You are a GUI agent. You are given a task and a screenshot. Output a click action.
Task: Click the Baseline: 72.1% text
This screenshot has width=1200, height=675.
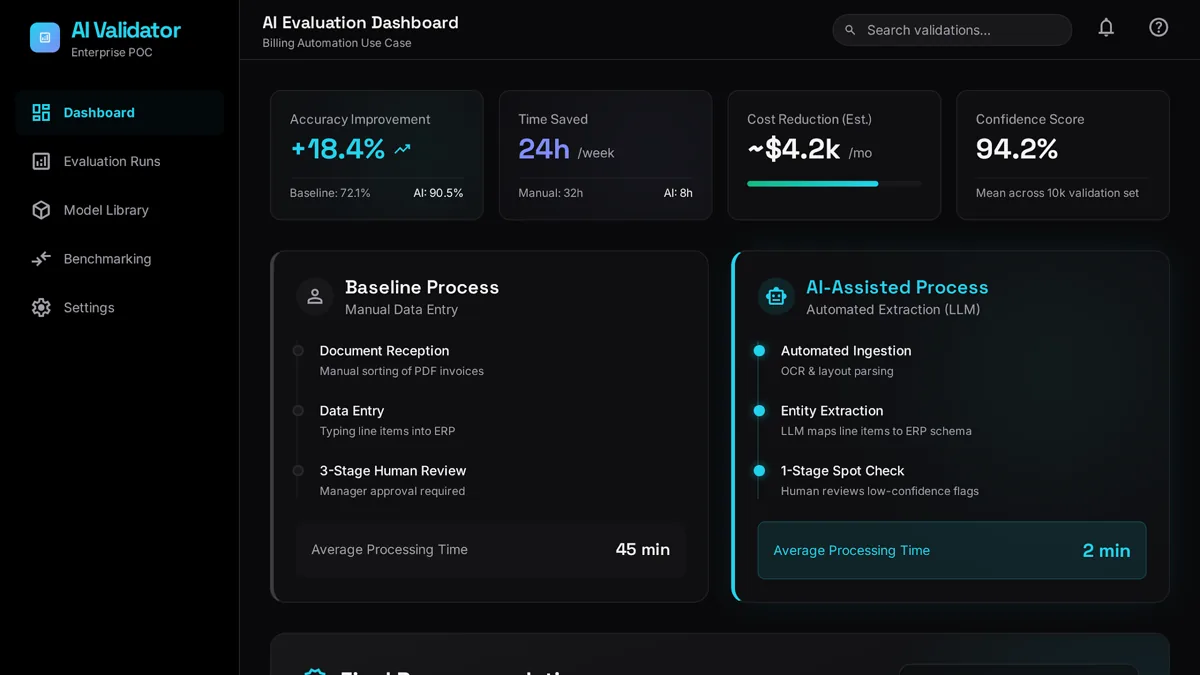pos(330,193)
